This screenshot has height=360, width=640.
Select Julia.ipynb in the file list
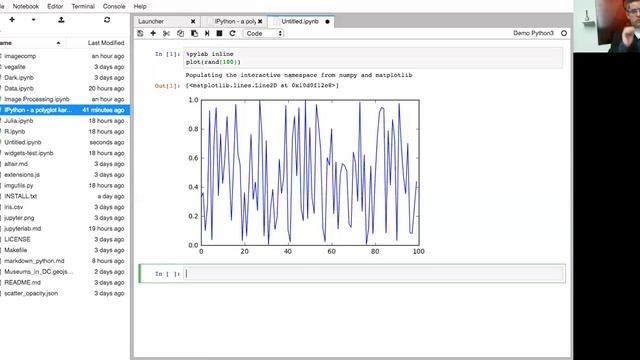point(65,121)
